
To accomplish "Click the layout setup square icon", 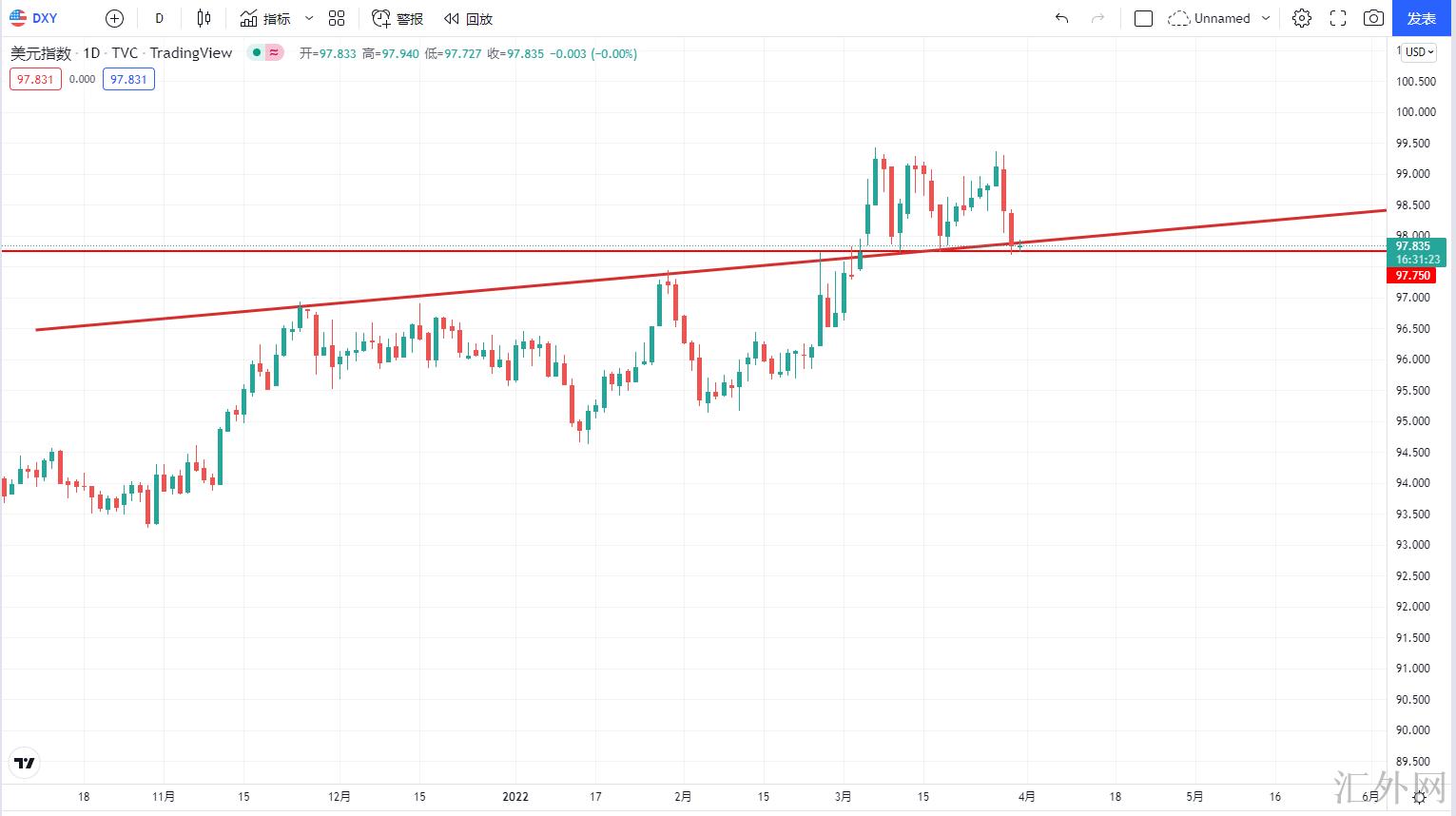I will coord(1144,18).
